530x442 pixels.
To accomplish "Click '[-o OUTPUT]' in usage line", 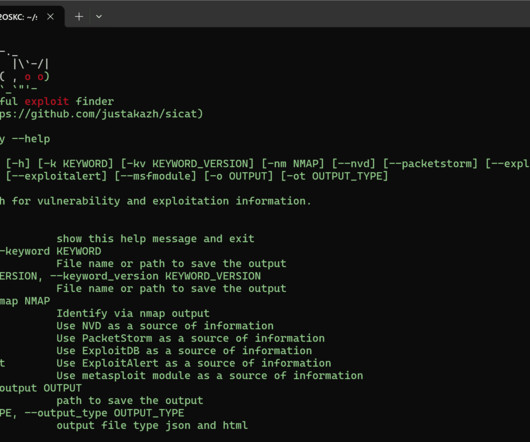I will pos(238,176).
